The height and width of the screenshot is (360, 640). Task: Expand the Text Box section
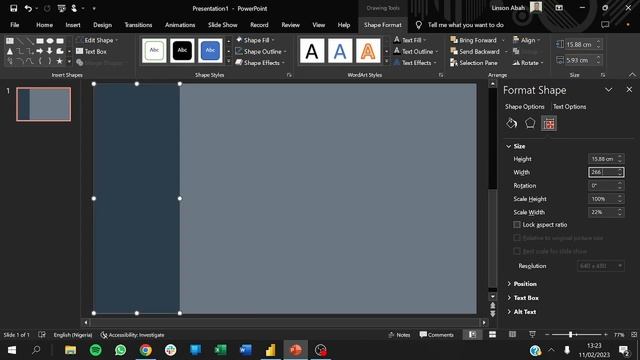coord(523,298)
